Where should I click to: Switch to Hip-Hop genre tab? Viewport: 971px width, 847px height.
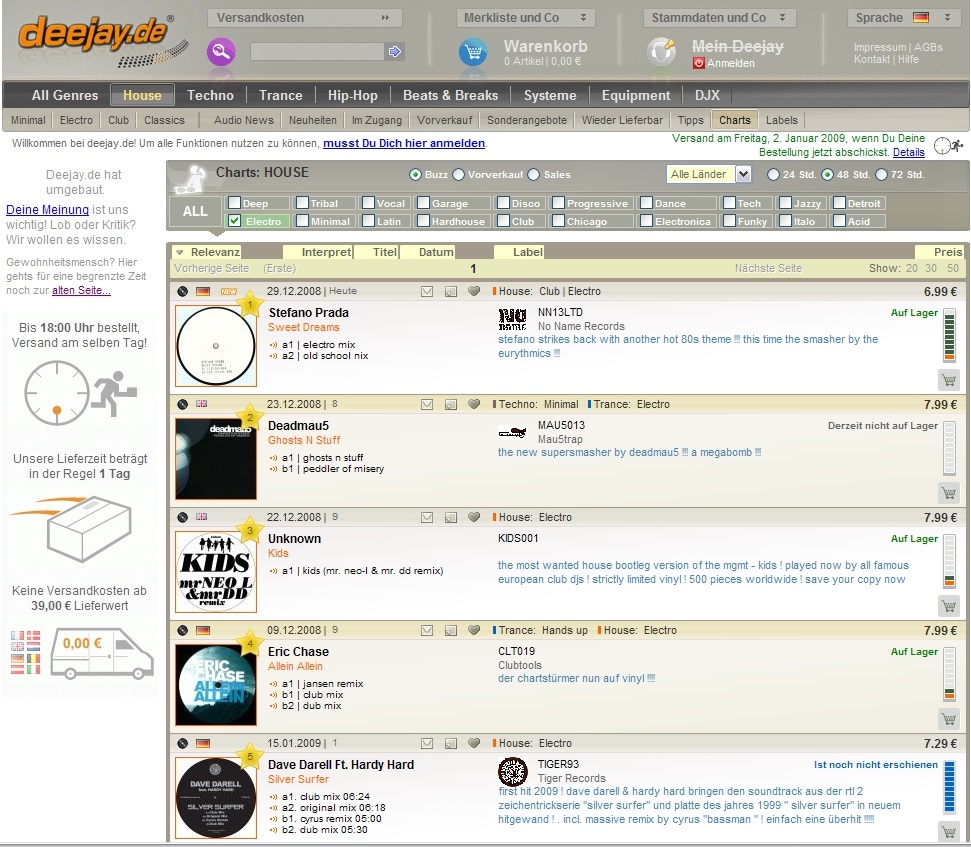click(352, 95)
